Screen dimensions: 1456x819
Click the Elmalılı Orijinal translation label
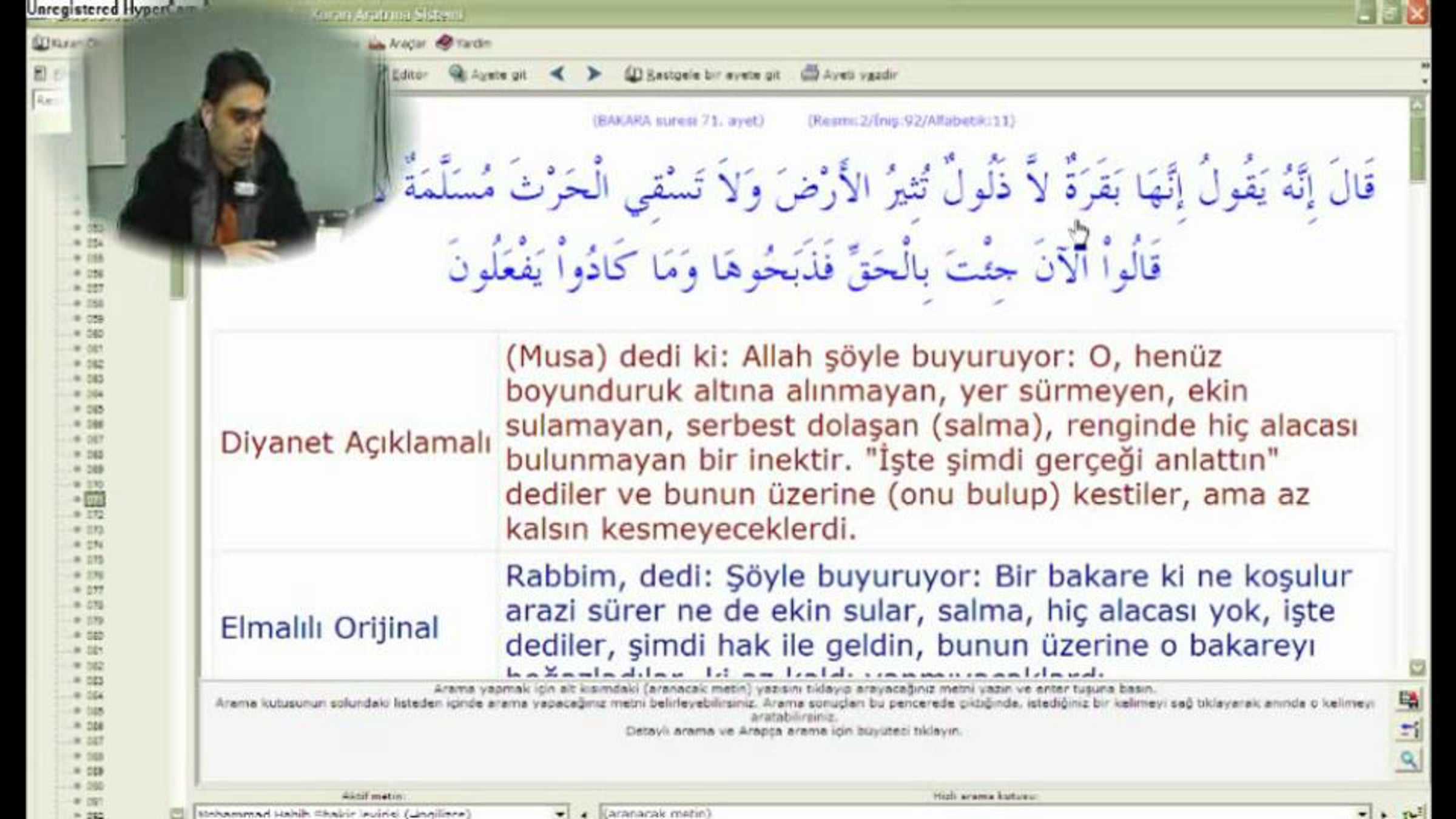[x=329, y=628]
